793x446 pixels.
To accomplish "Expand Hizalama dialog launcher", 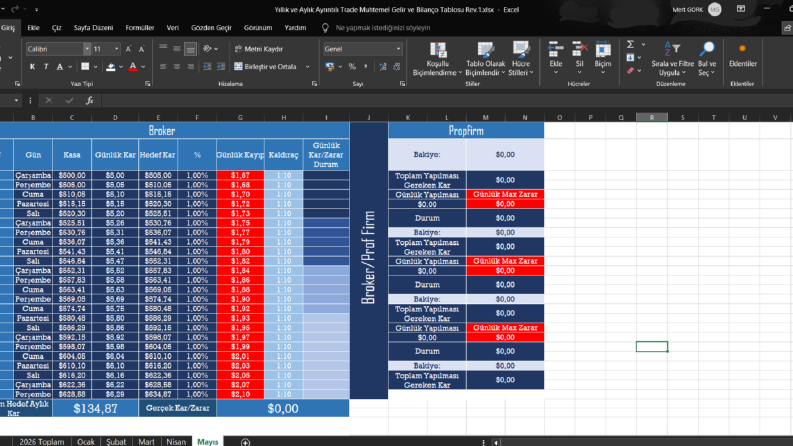I will [x=315, y=84].
